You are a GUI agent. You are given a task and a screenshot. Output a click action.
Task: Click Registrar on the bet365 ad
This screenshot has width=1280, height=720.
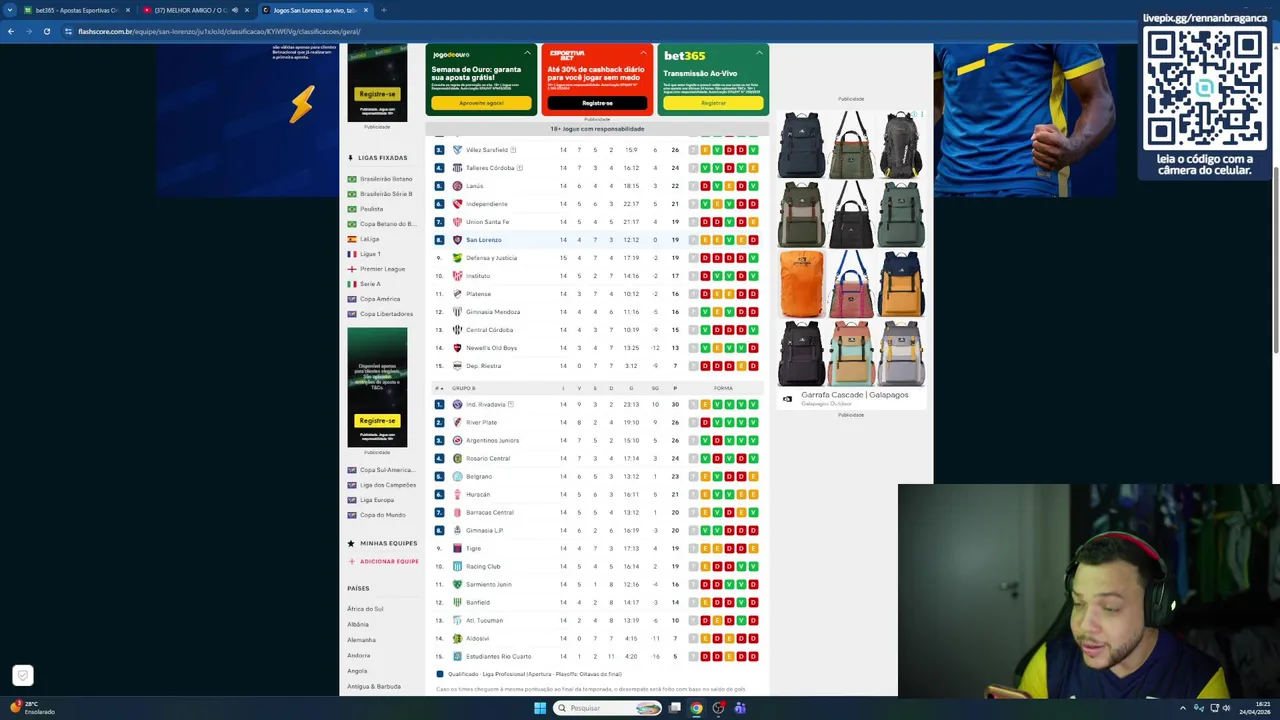[713, 103]
